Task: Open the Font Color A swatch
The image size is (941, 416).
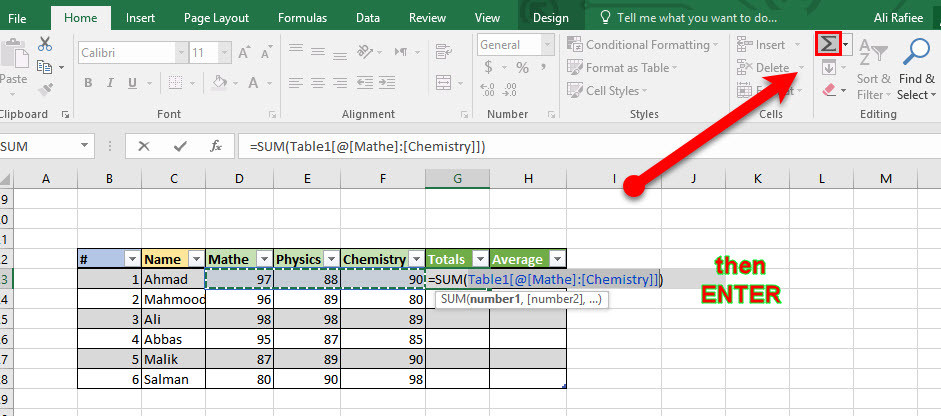Action: [x=253, y=82]
